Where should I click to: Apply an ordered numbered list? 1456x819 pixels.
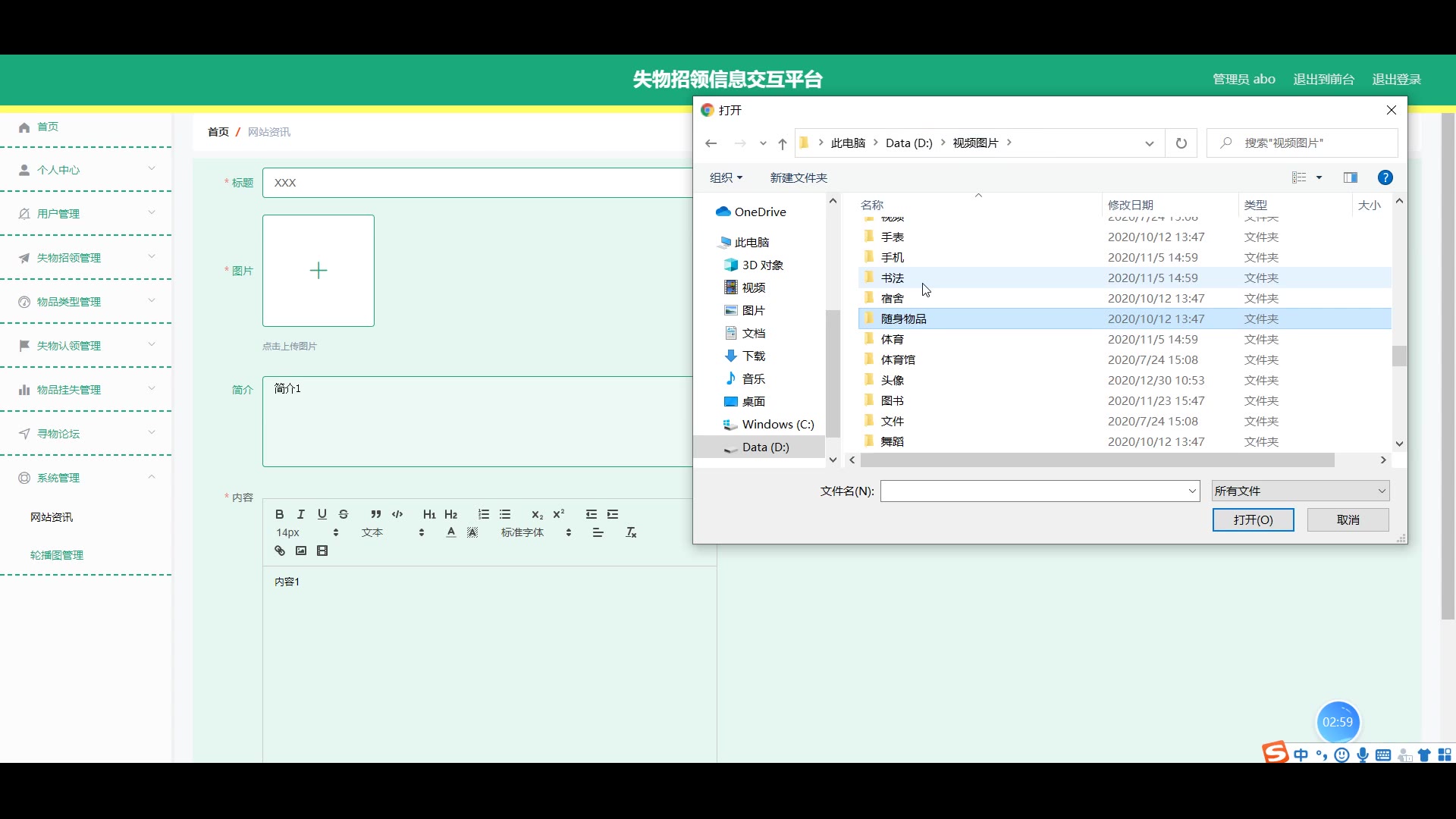(x=484, y=514)
